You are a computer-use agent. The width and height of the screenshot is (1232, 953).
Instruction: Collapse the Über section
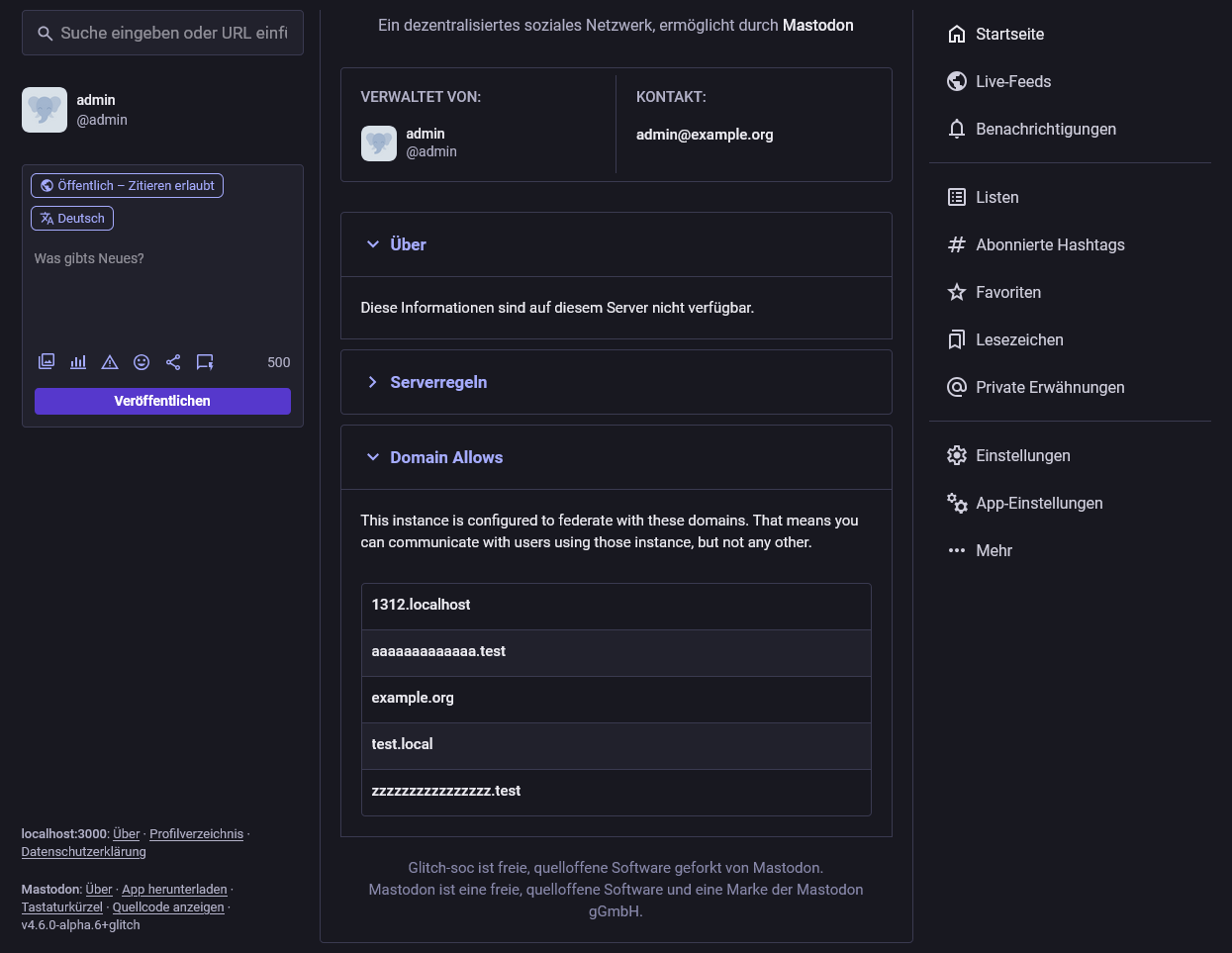408,244
